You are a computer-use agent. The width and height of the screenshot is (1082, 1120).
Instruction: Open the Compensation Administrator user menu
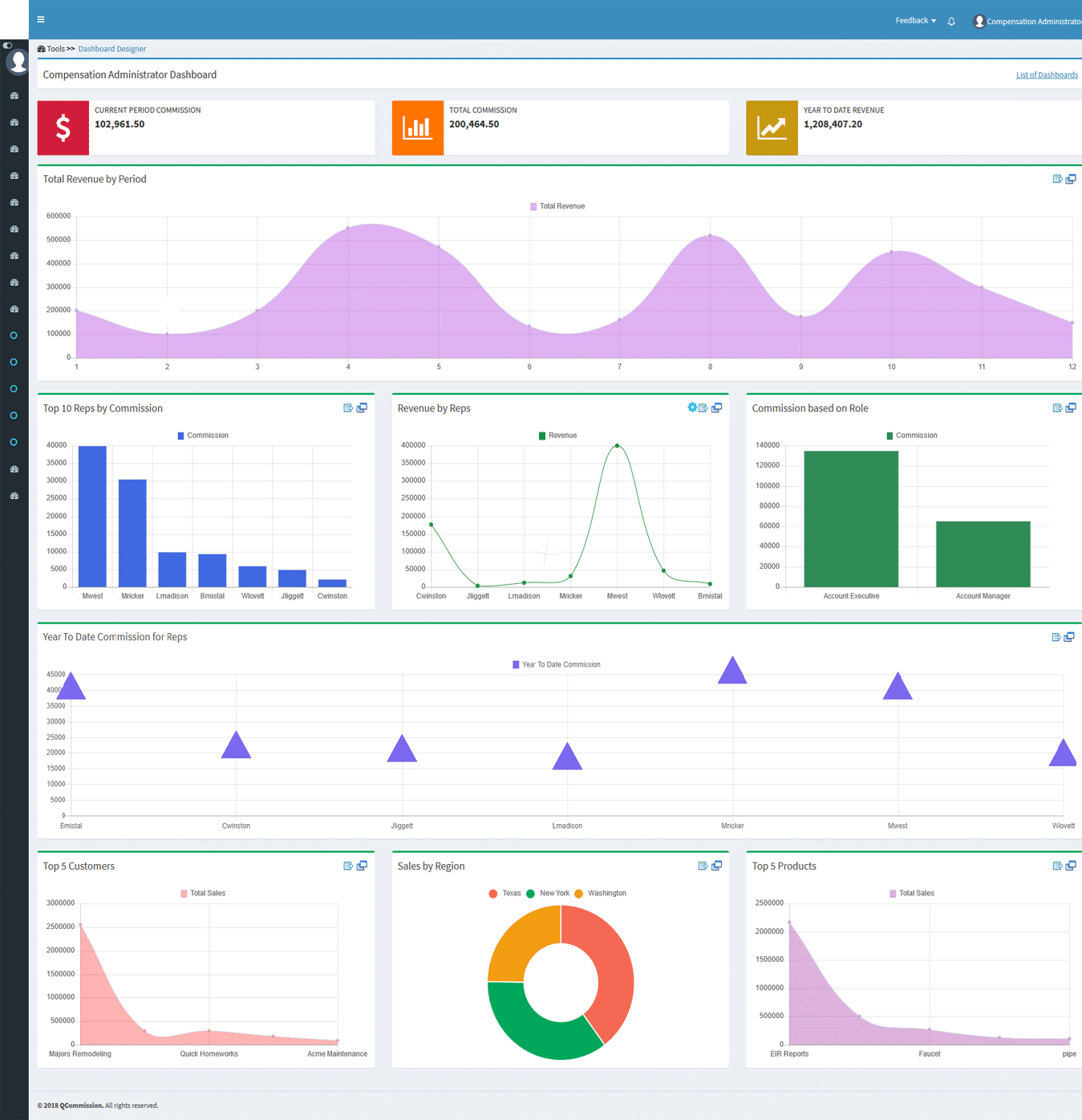[1027, 22]
